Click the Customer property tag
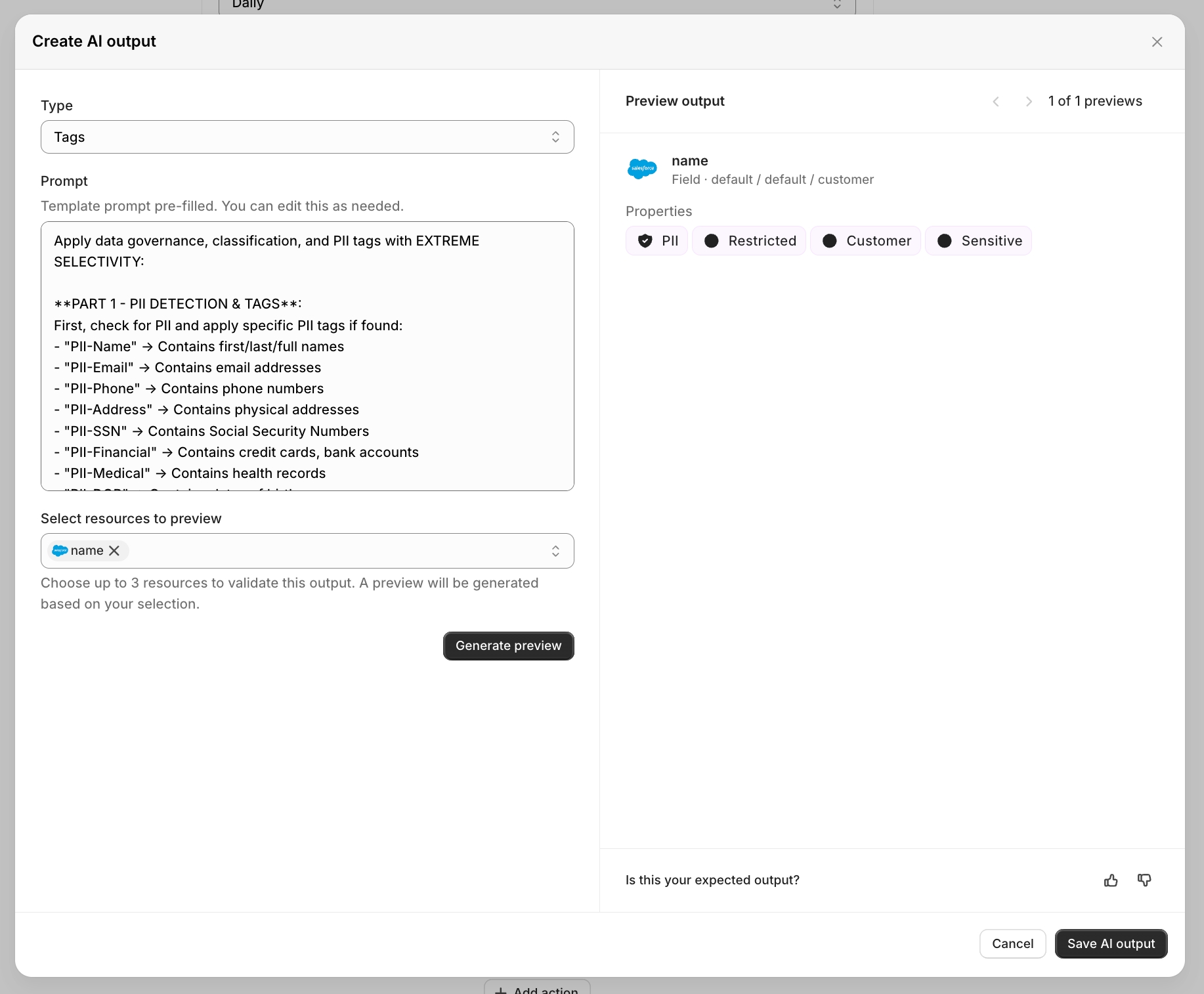The image size is (1204, 994). click(866, 241)
